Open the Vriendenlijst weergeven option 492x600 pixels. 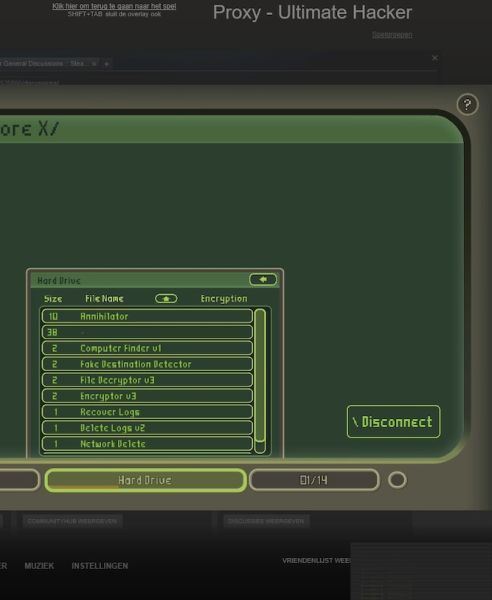click(316, 561)
